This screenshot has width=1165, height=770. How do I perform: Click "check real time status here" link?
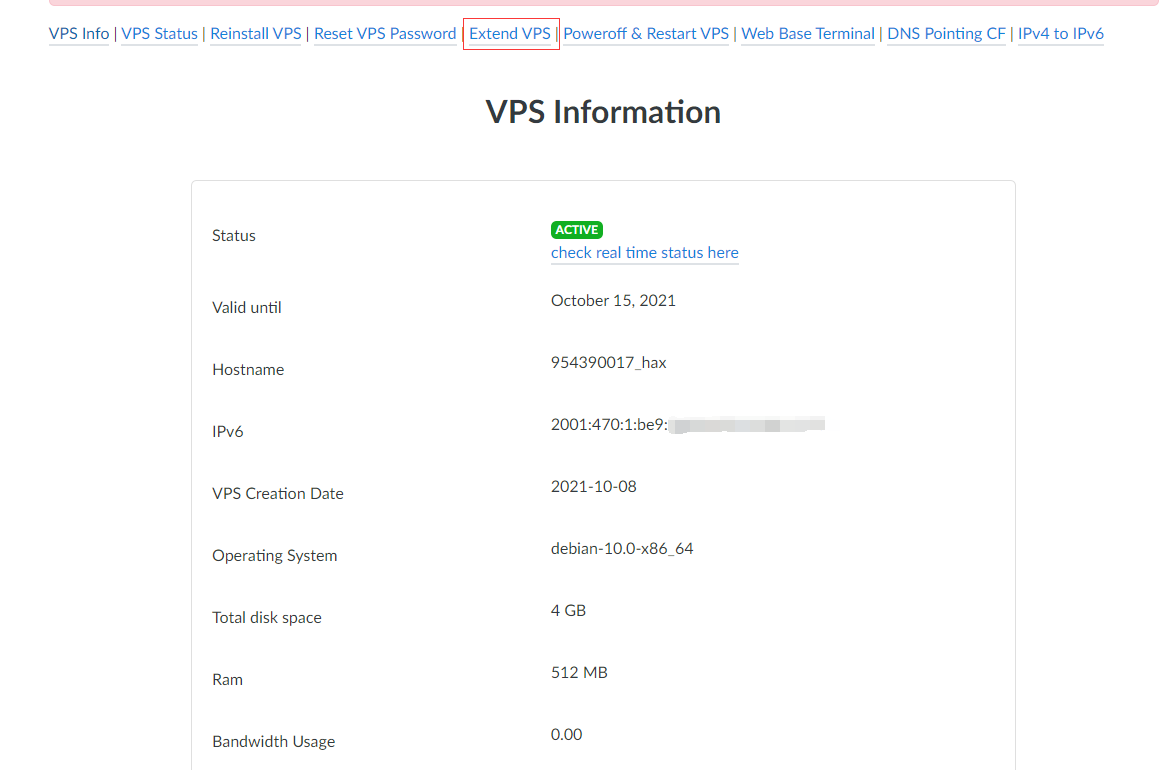point(645,253)
